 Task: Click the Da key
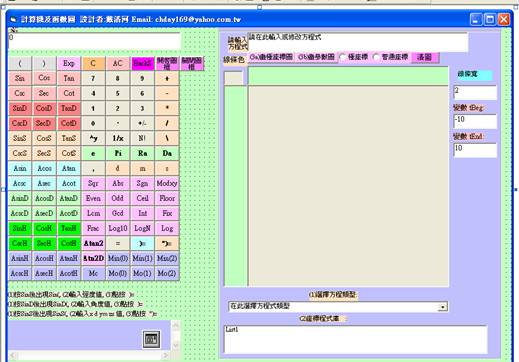pyautogui.click(x=167, y=153)
